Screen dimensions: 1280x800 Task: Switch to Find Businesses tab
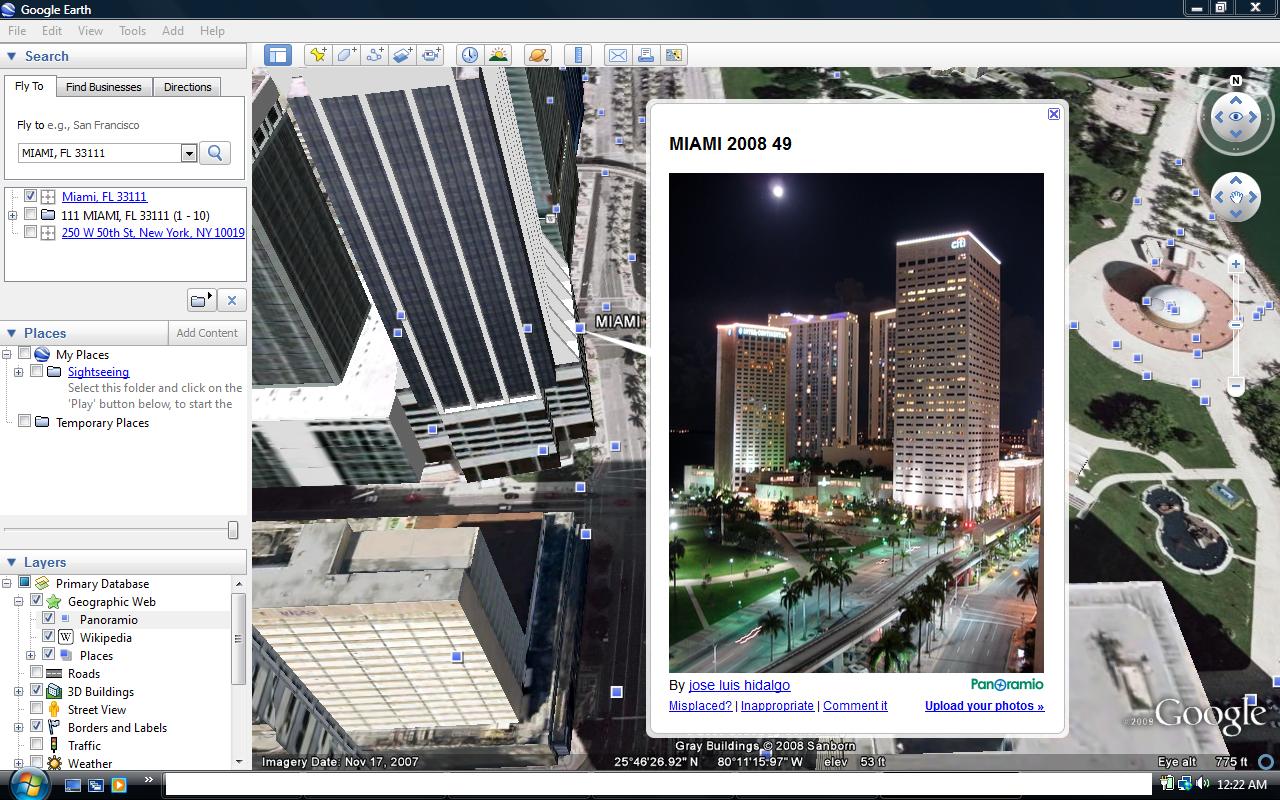pyautogui.click(x=104, y=87)
